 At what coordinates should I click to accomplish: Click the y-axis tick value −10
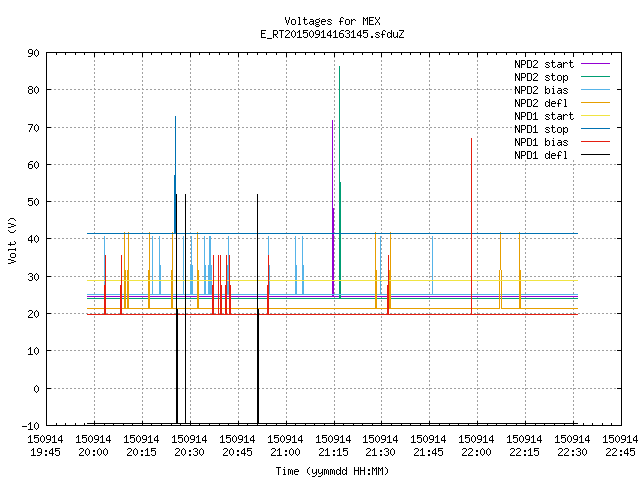31,426
